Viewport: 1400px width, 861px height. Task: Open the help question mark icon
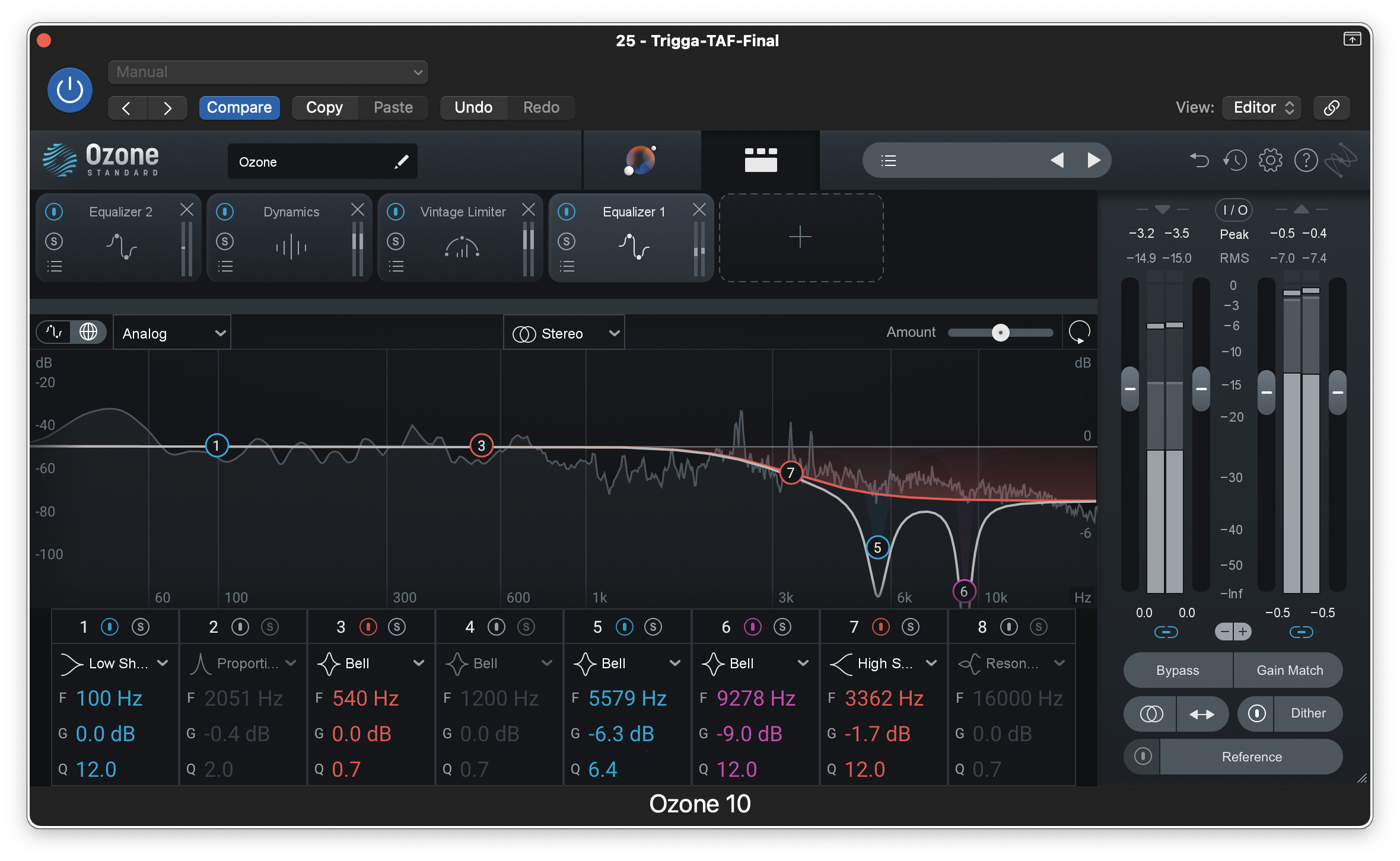coord(1306,160)
